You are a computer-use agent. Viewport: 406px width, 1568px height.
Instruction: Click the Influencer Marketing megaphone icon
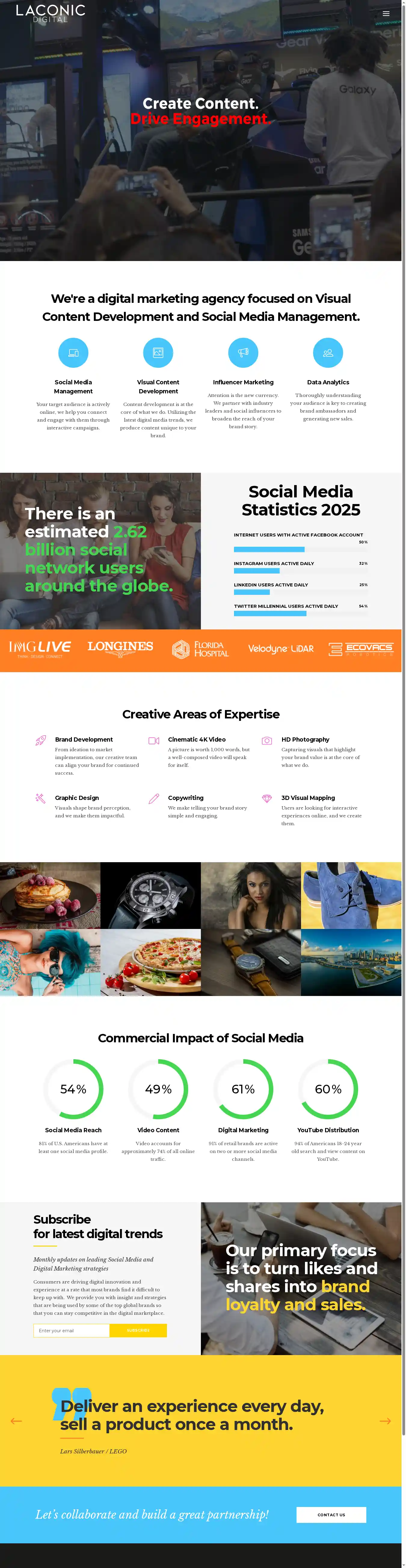click(243, 352)
